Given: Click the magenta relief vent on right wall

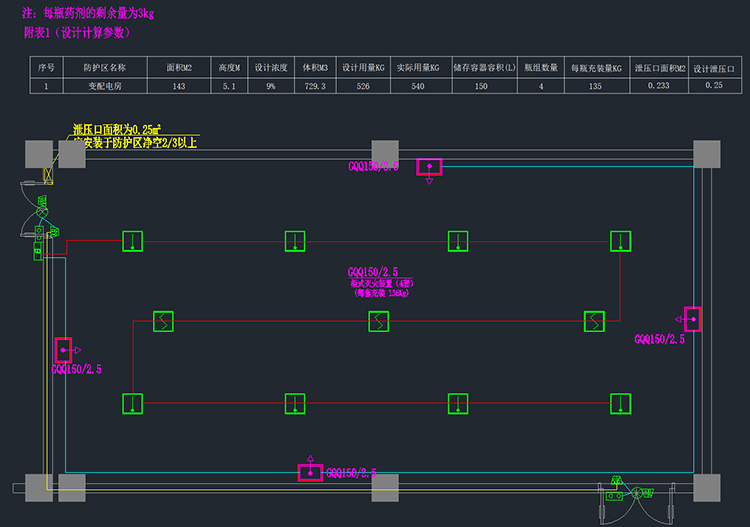Looking at the screenshot, I should click(692, 319).
